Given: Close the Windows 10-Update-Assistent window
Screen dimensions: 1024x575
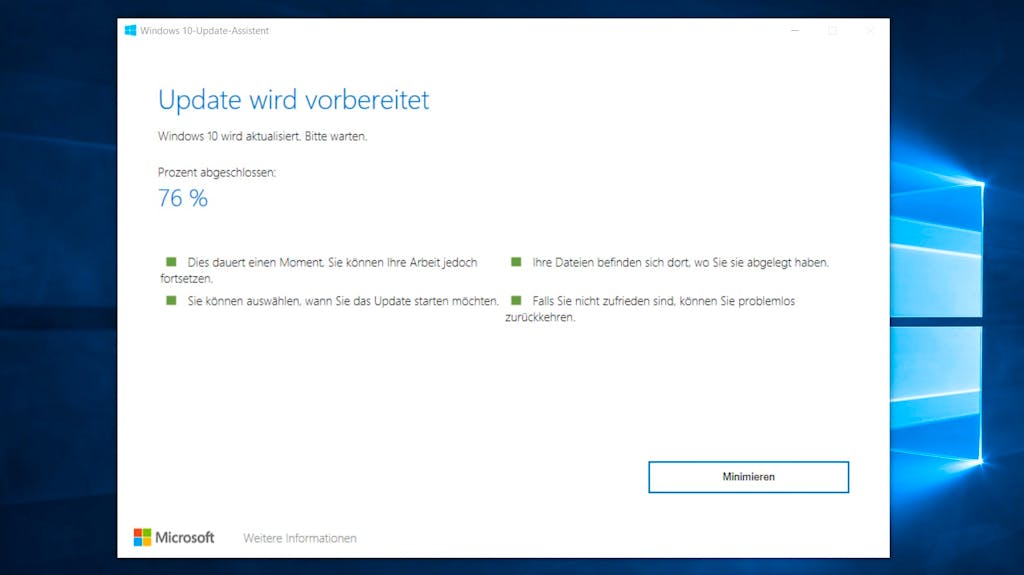Looking at the screenshot, I should [870, 31].
